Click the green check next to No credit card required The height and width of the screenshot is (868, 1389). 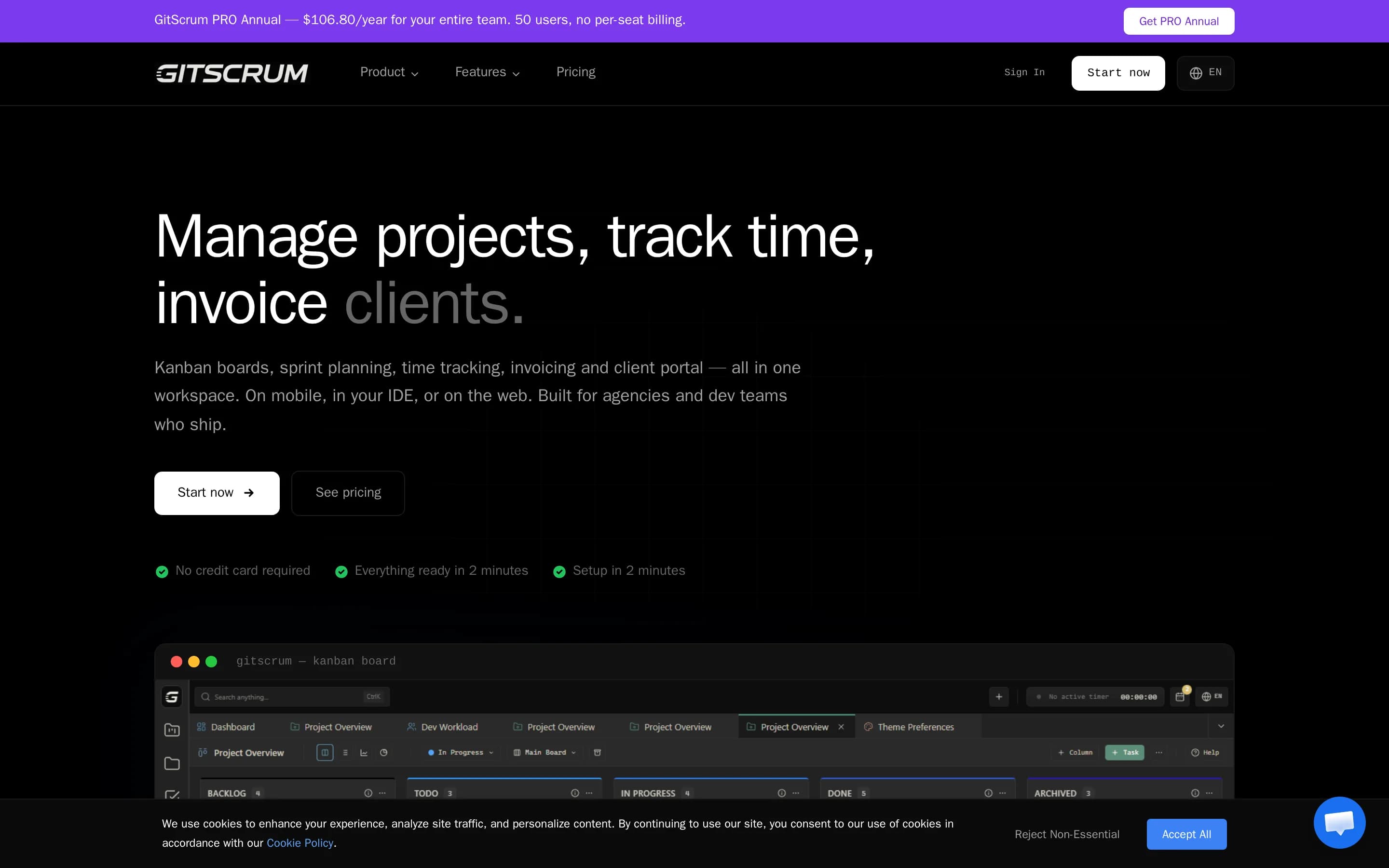[162, 571]
